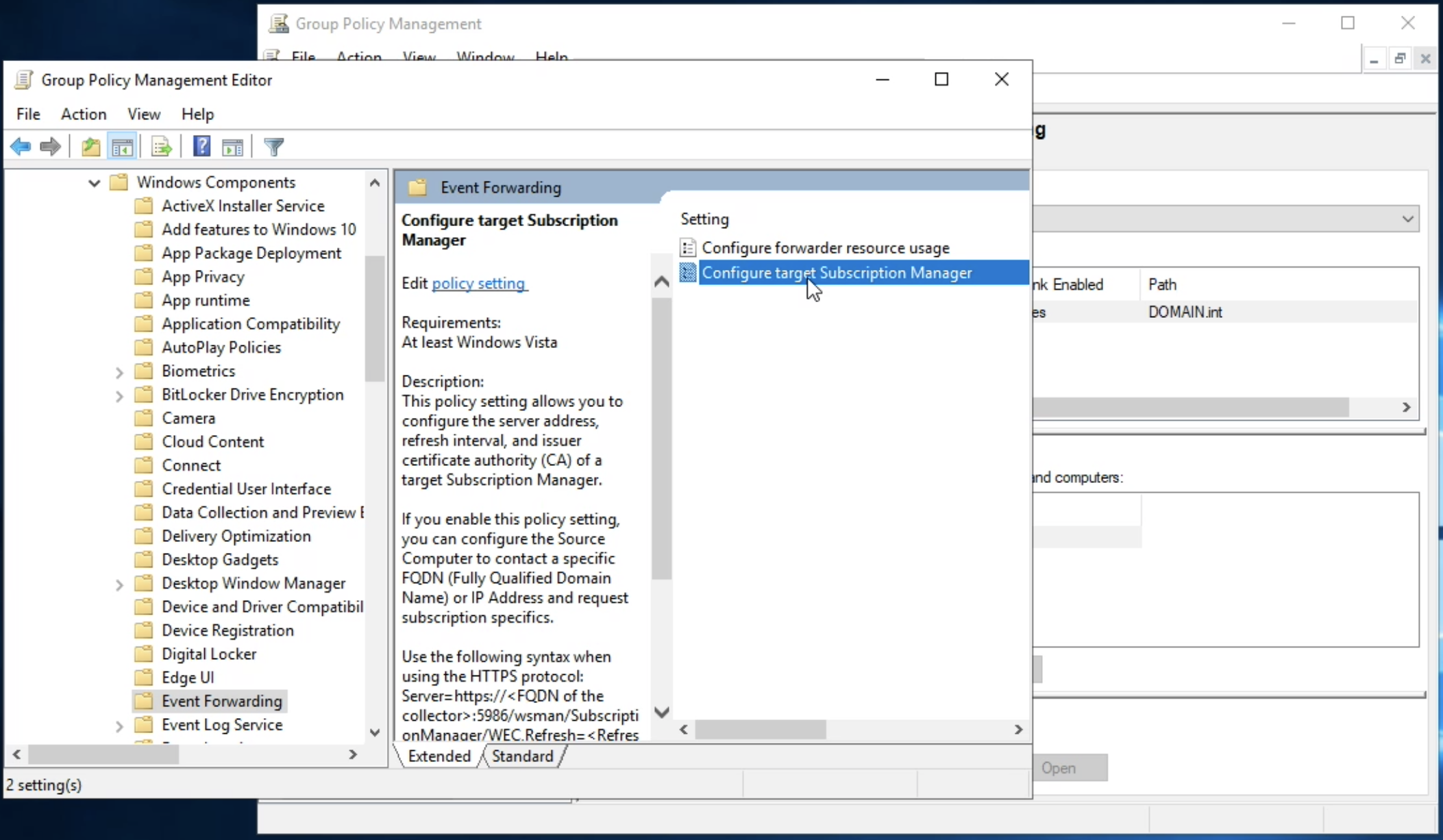Click the policy setting edit link

479,283
